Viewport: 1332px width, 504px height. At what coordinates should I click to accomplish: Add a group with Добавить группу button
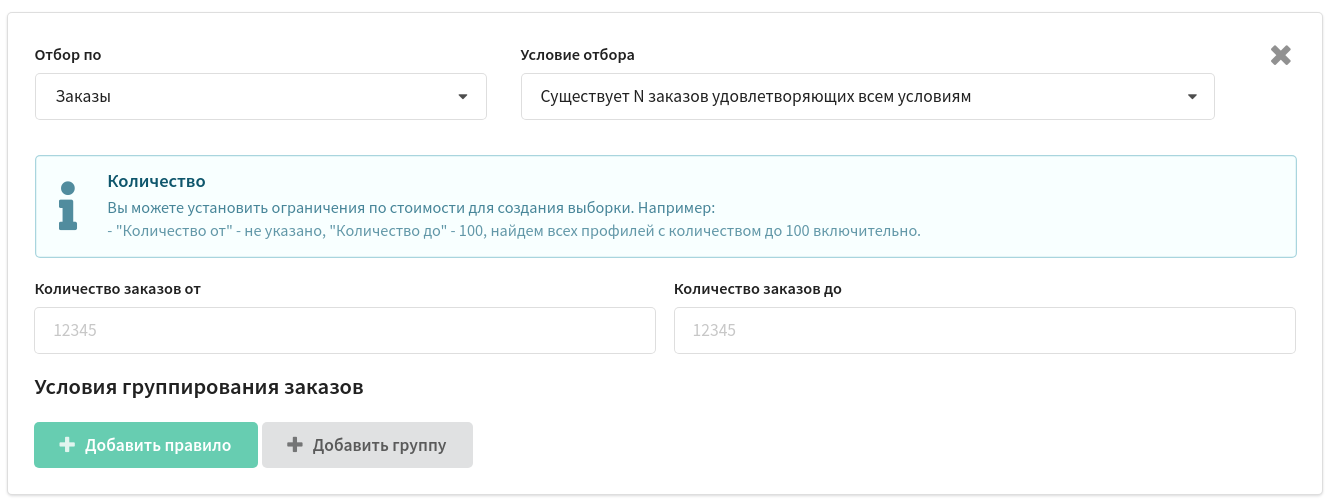367,445
